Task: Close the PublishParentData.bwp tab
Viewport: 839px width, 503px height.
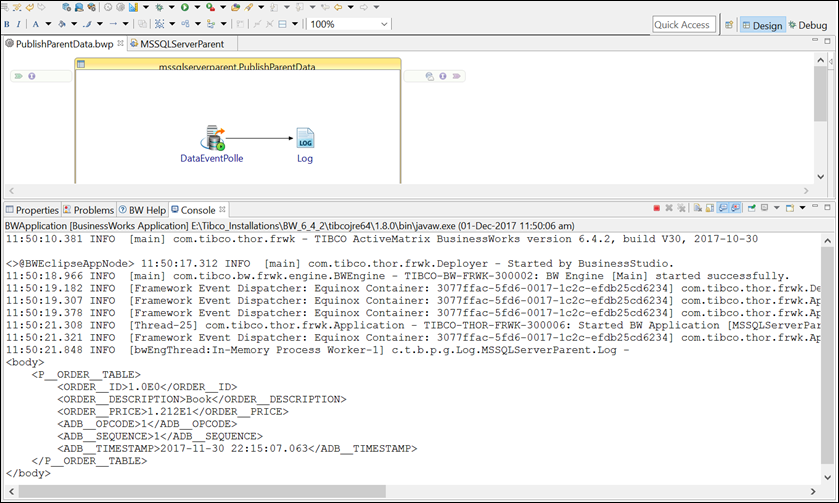Action: point(120,43)
